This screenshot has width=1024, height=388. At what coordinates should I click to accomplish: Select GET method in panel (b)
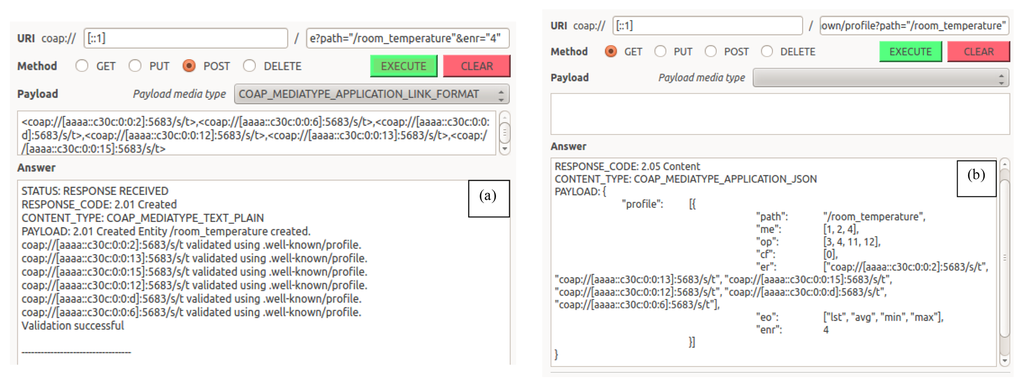pos(612,52)
